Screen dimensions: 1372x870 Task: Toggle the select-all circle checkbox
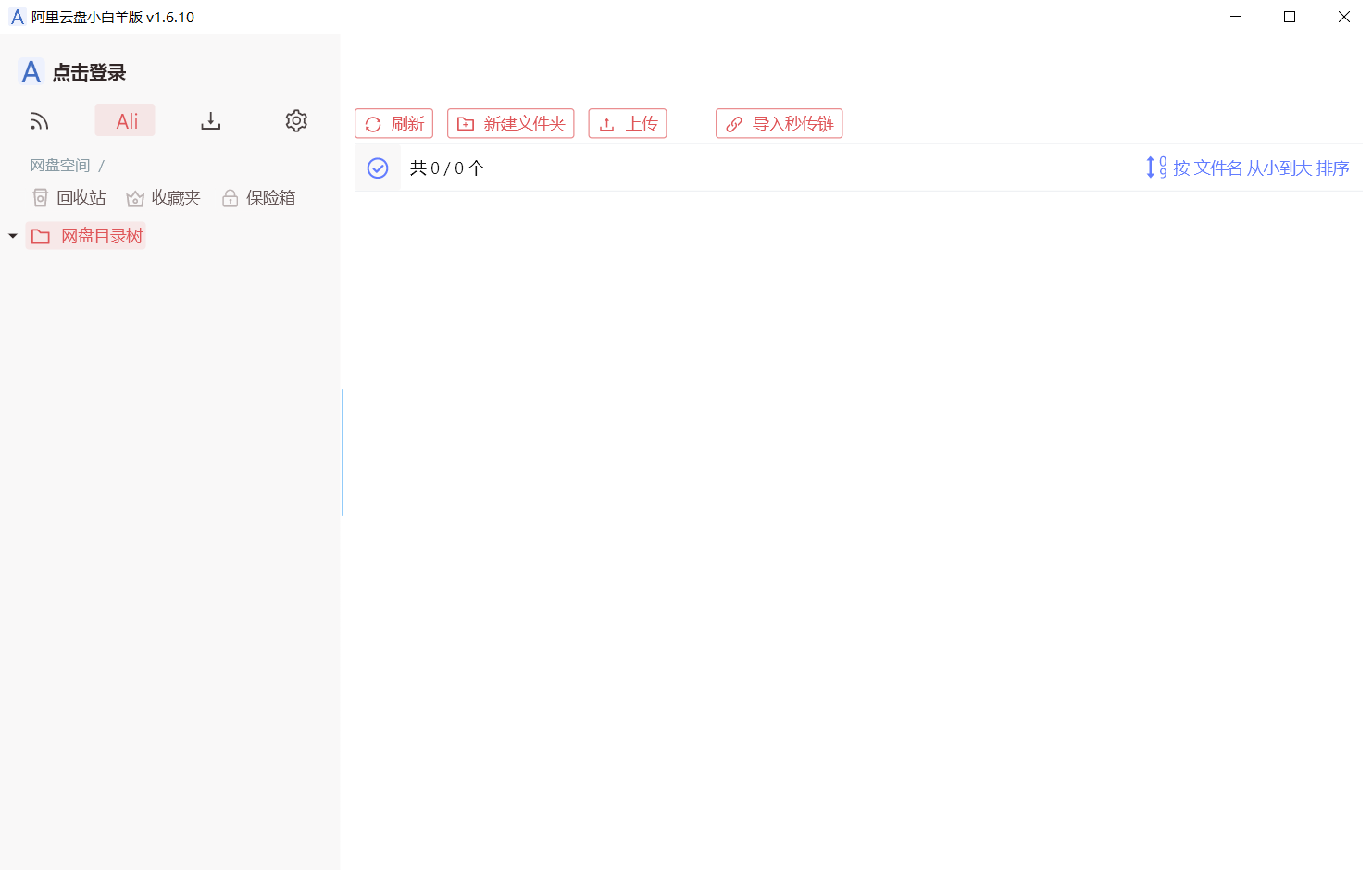pyautogui.click(x=378, y=168)
